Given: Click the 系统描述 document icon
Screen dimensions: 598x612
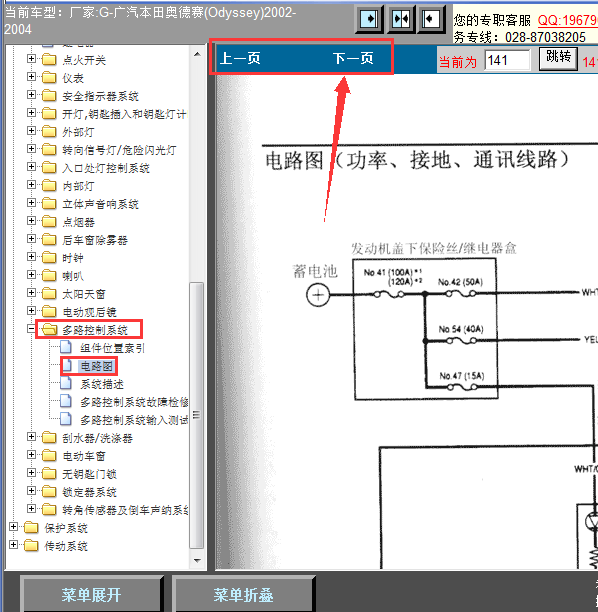Looking at the screenshot, I should coord(66,384).
